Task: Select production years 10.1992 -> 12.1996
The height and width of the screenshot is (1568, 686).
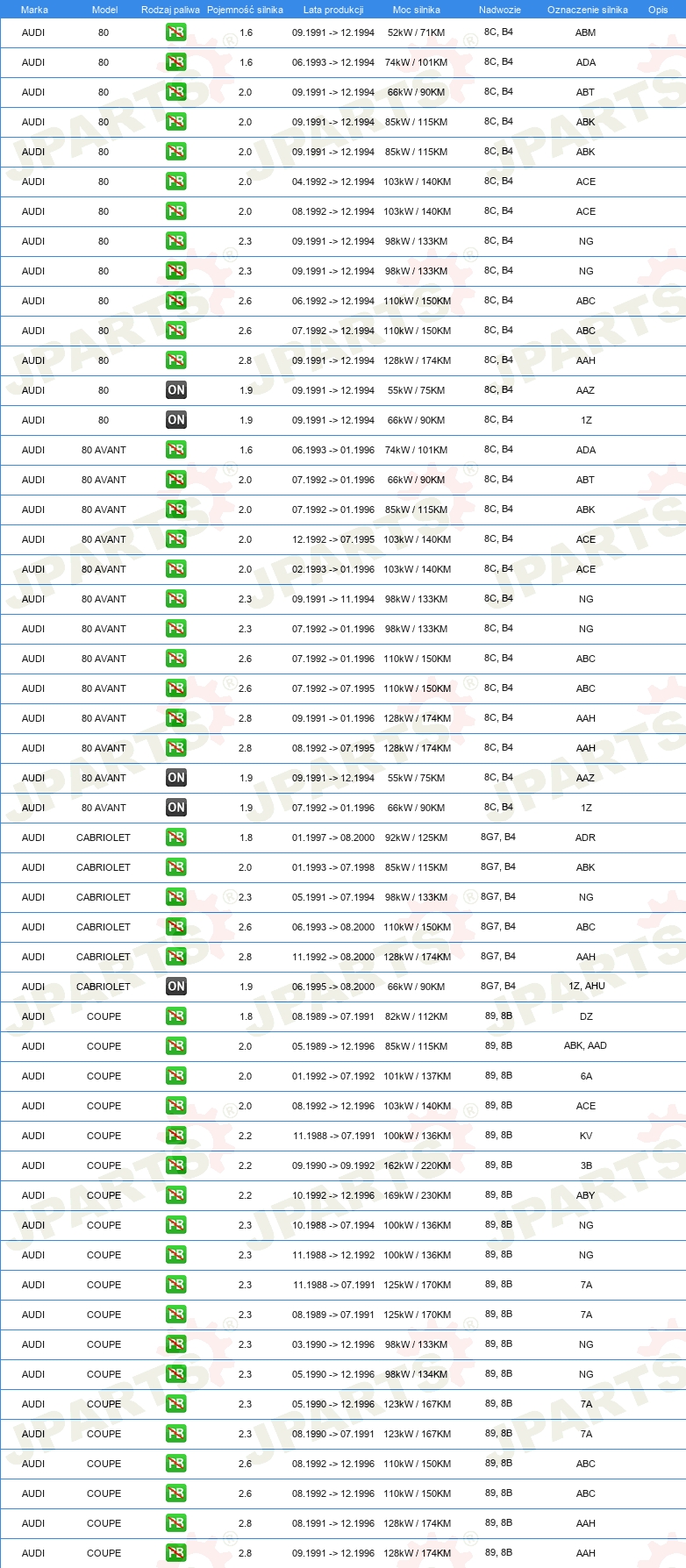Action: tap(333, 1195)
